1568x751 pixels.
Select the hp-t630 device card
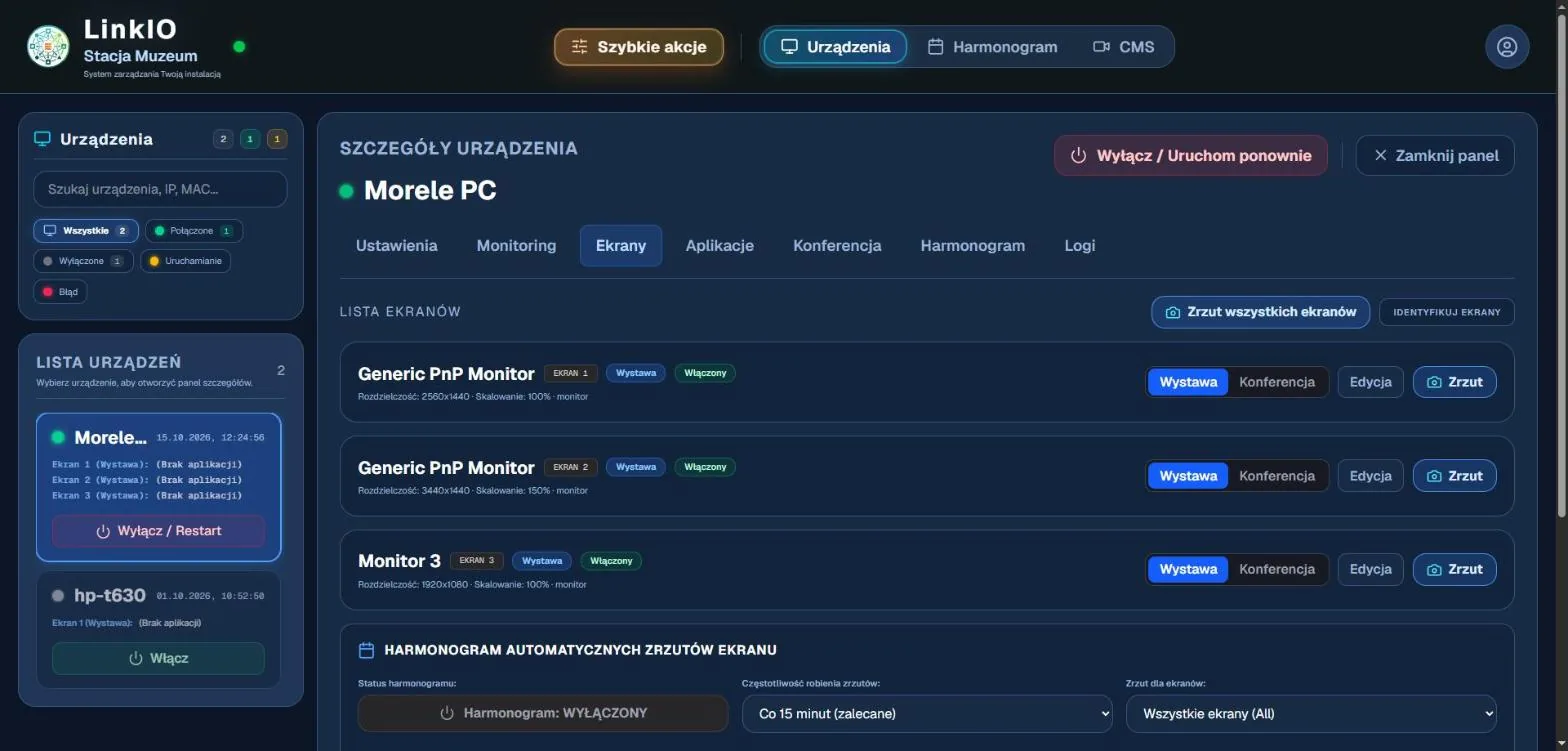pyautogui.click(x=159, y=630)
